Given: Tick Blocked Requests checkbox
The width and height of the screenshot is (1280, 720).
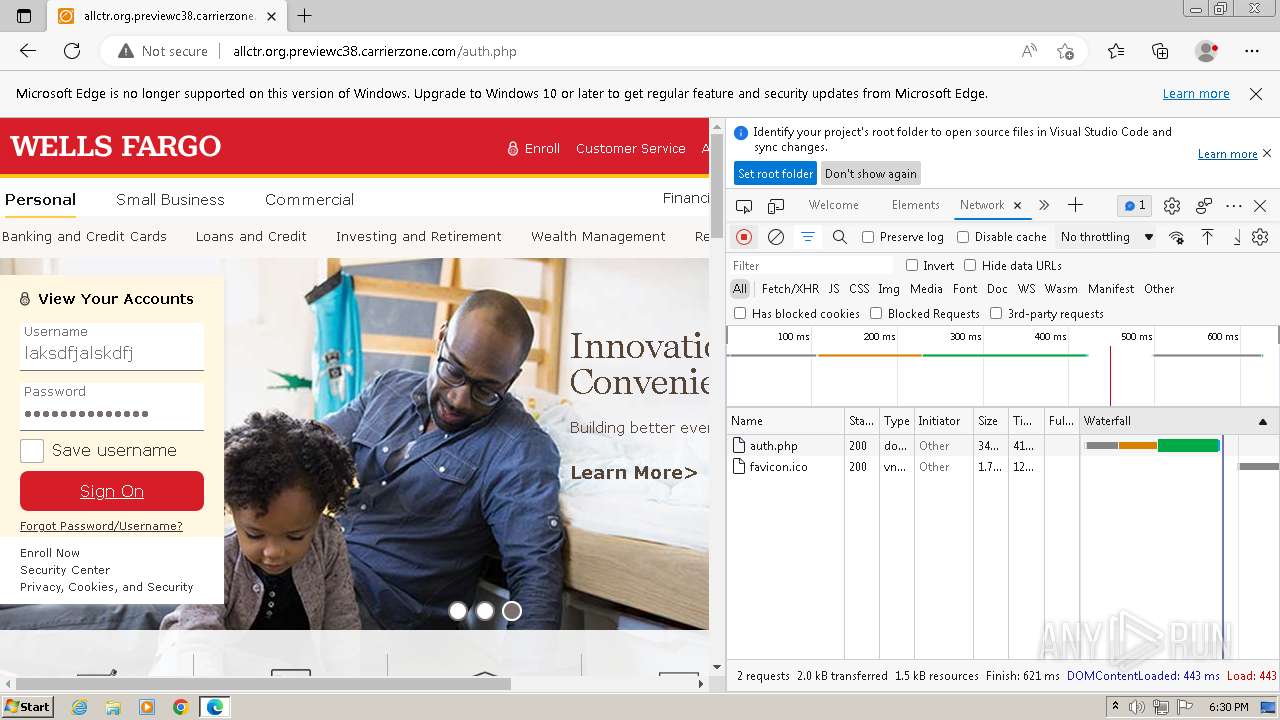Looking at the screenshot, I should point(876,313).
